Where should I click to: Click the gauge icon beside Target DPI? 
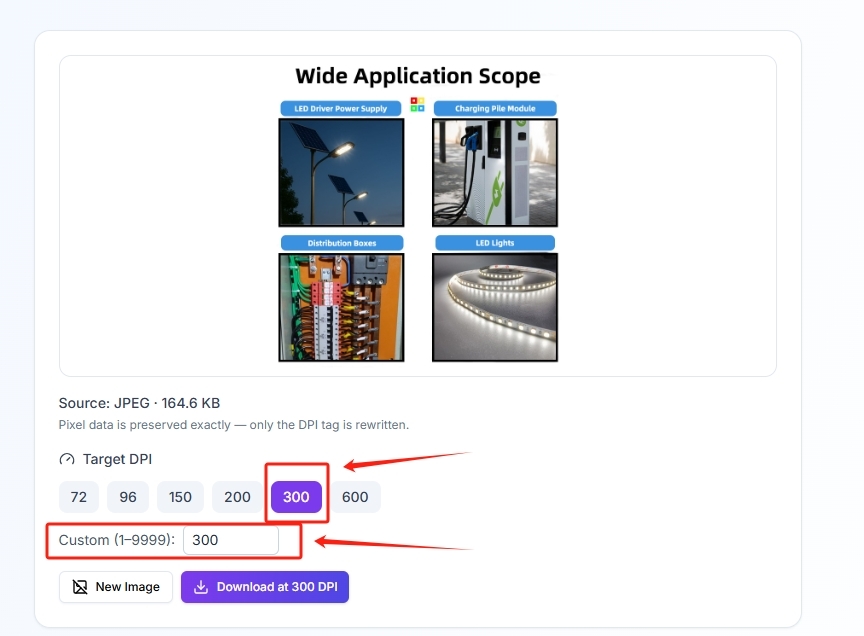click(x=67, y=459)
